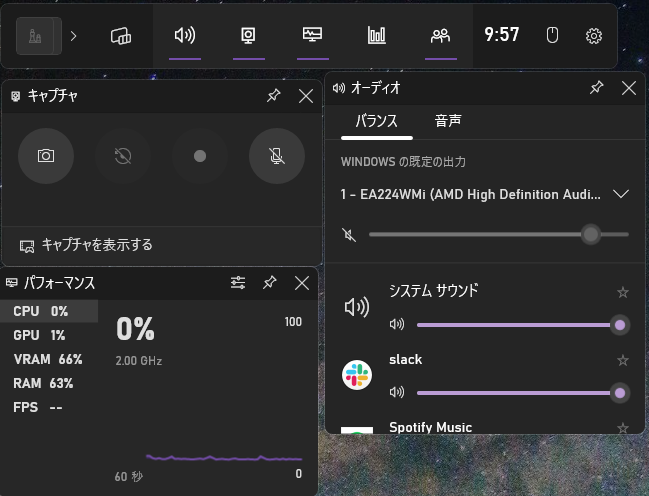Click the record last 30 seconds icon
649x496 pixels.
coord(123,156)
